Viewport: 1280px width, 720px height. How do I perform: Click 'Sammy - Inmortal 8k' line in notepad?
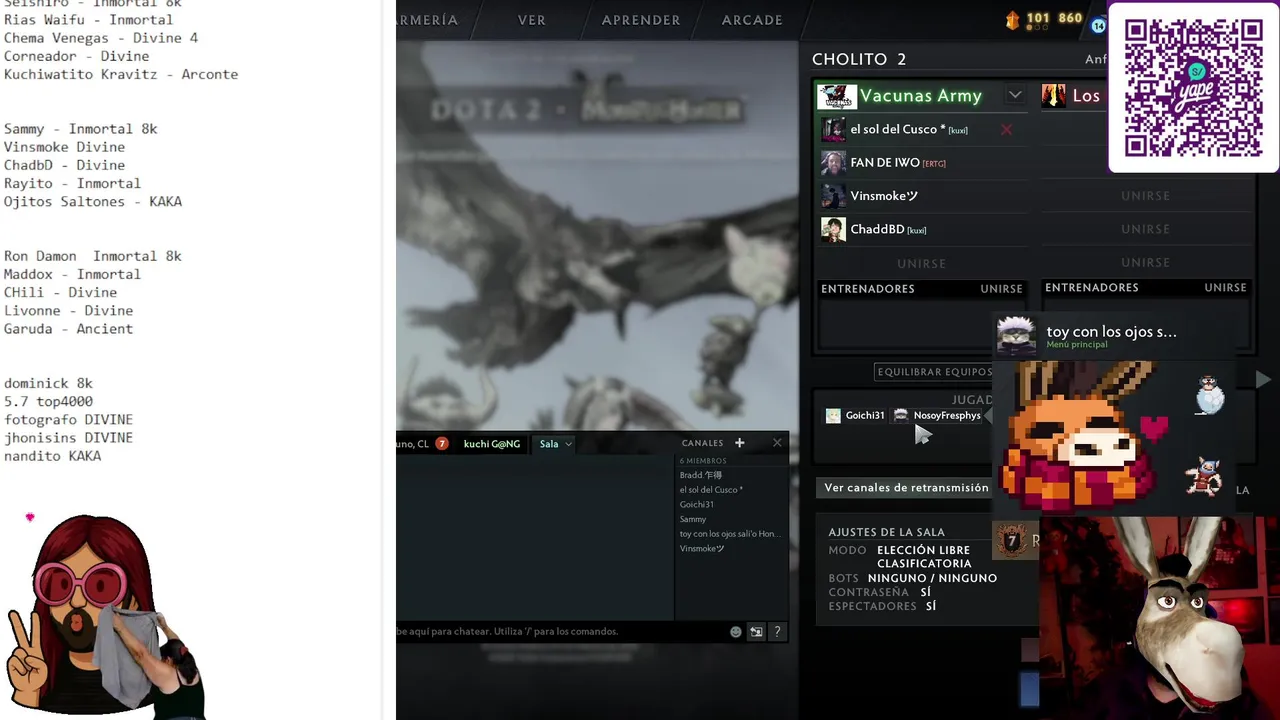pos(80,128)
